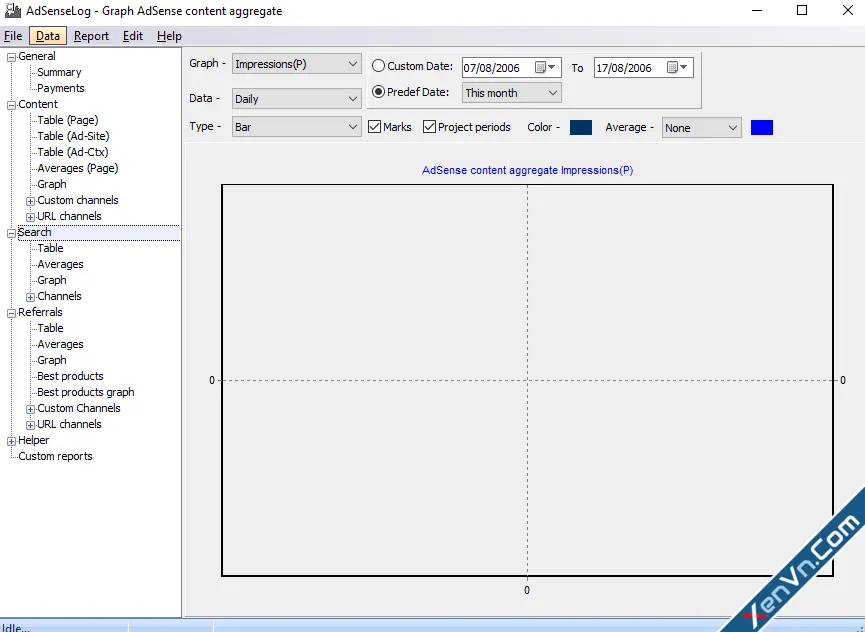Select Table under Search
This screenshot has height=632, width=865.
coord(50,248)
